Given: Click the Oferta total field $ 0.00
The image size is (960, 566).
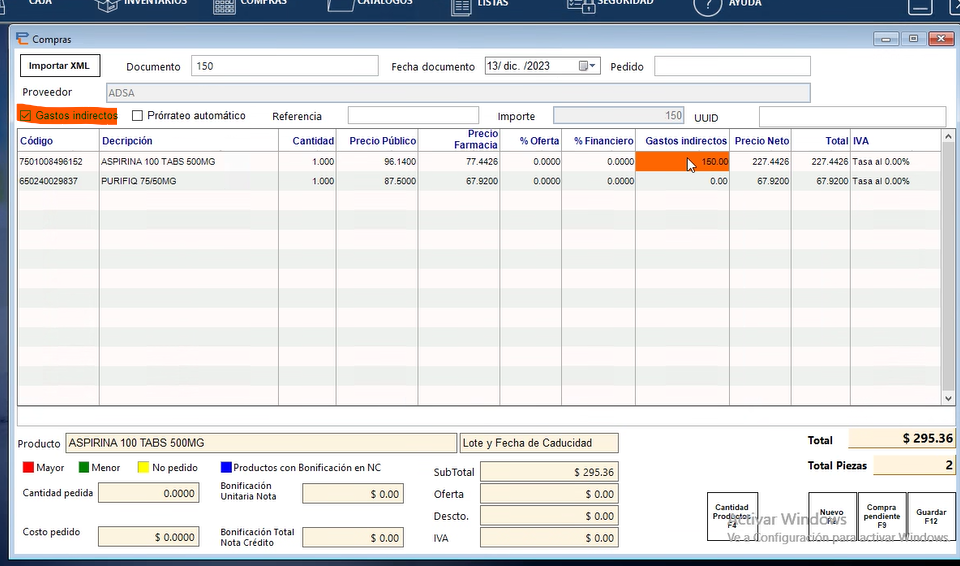Looking at the screenshot, I should click(549, 494).
